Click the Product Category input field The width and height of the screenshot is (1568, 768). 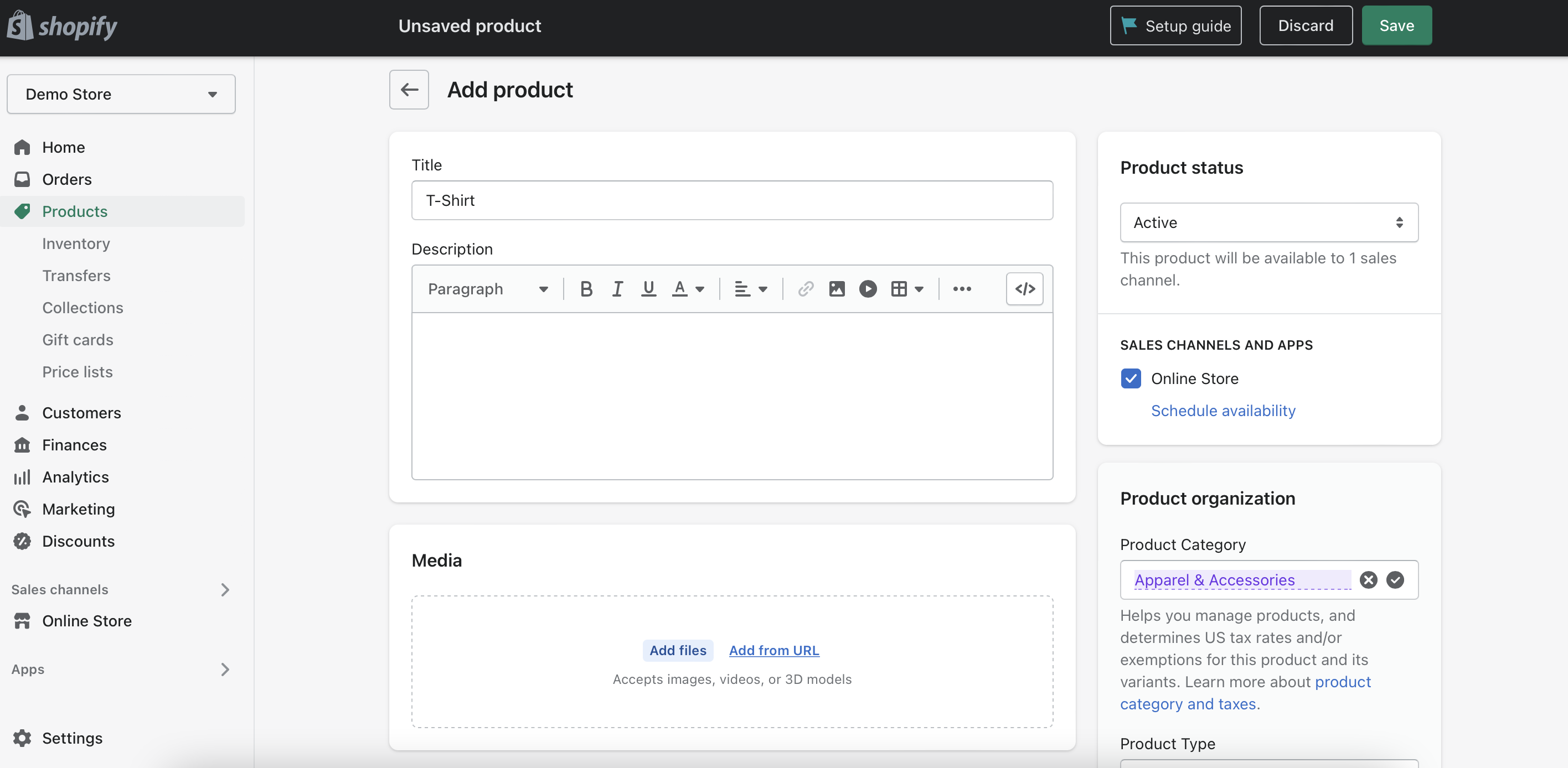[x=1268, y=579]
